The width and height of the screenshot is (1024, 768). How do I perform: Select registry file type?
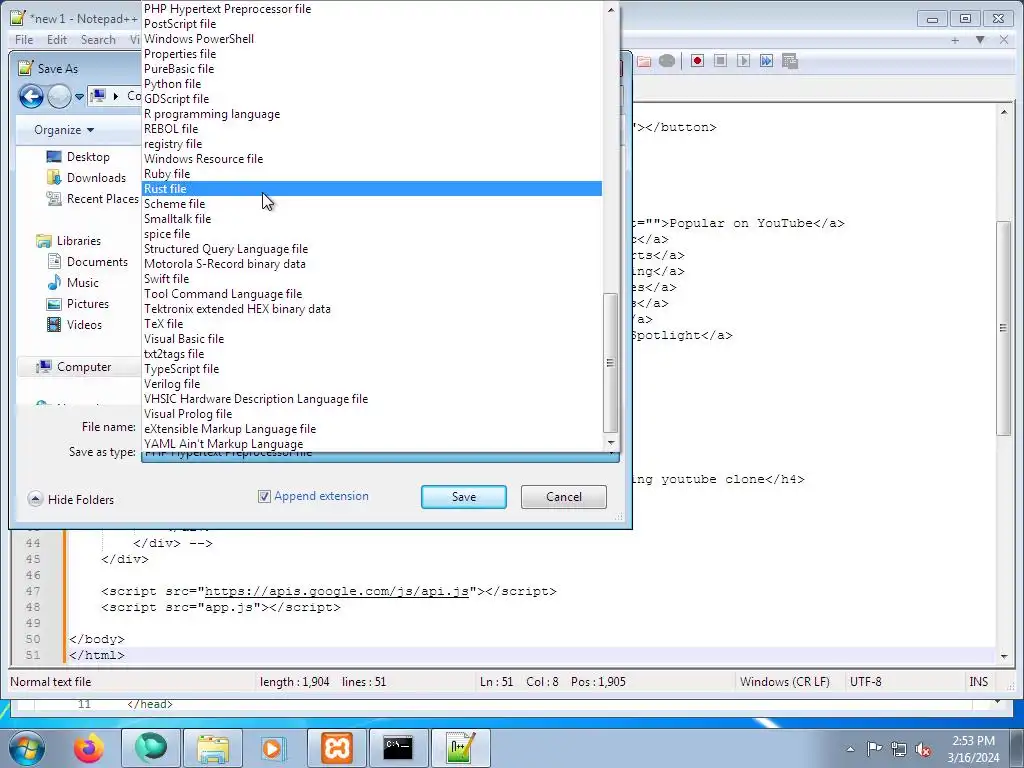coord(372,144)
